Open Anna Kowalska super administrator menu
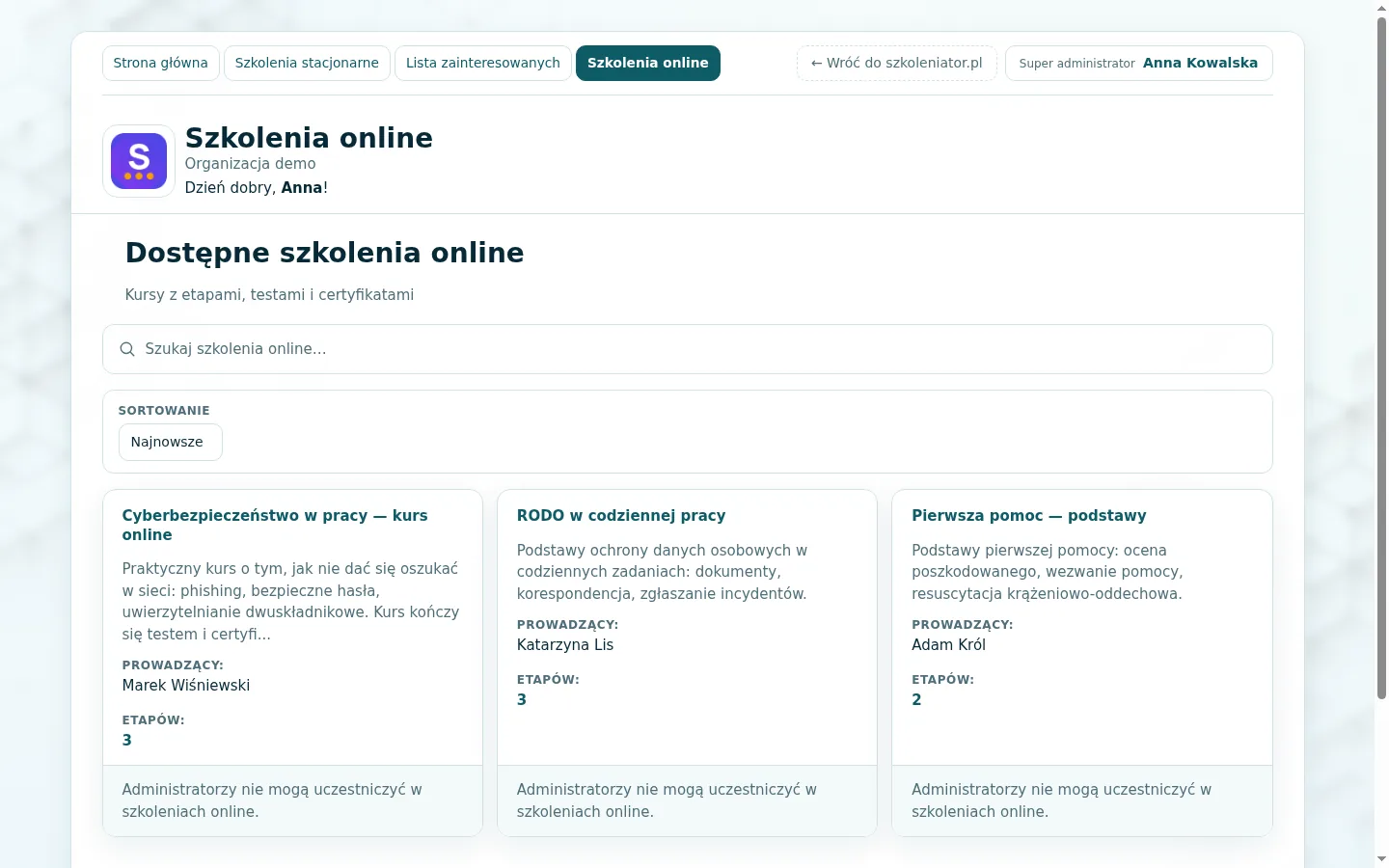The image size is (1389, 868). point(1139,63)
